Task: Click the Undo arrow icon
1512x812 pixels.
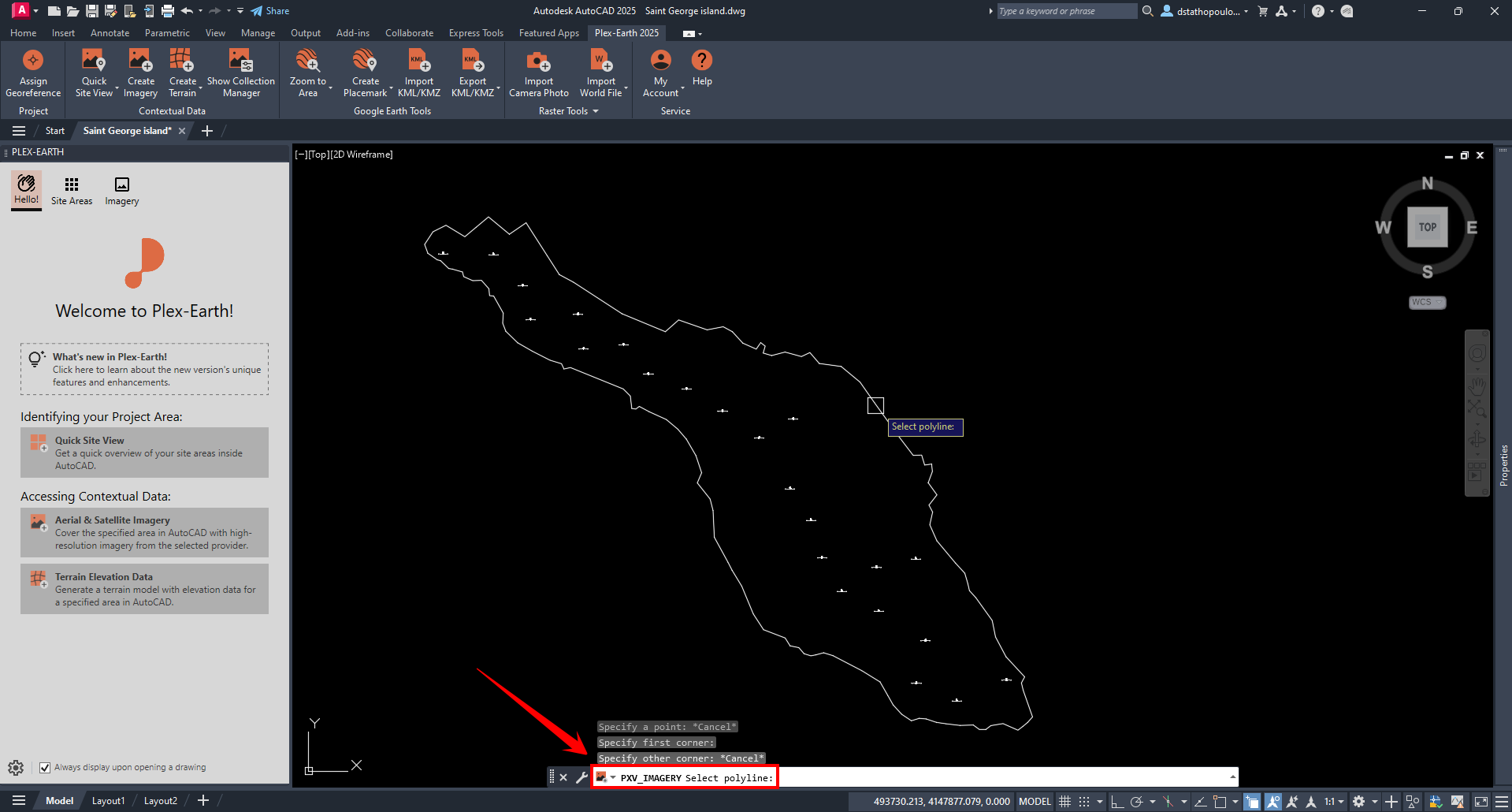Action: point(187,11)
